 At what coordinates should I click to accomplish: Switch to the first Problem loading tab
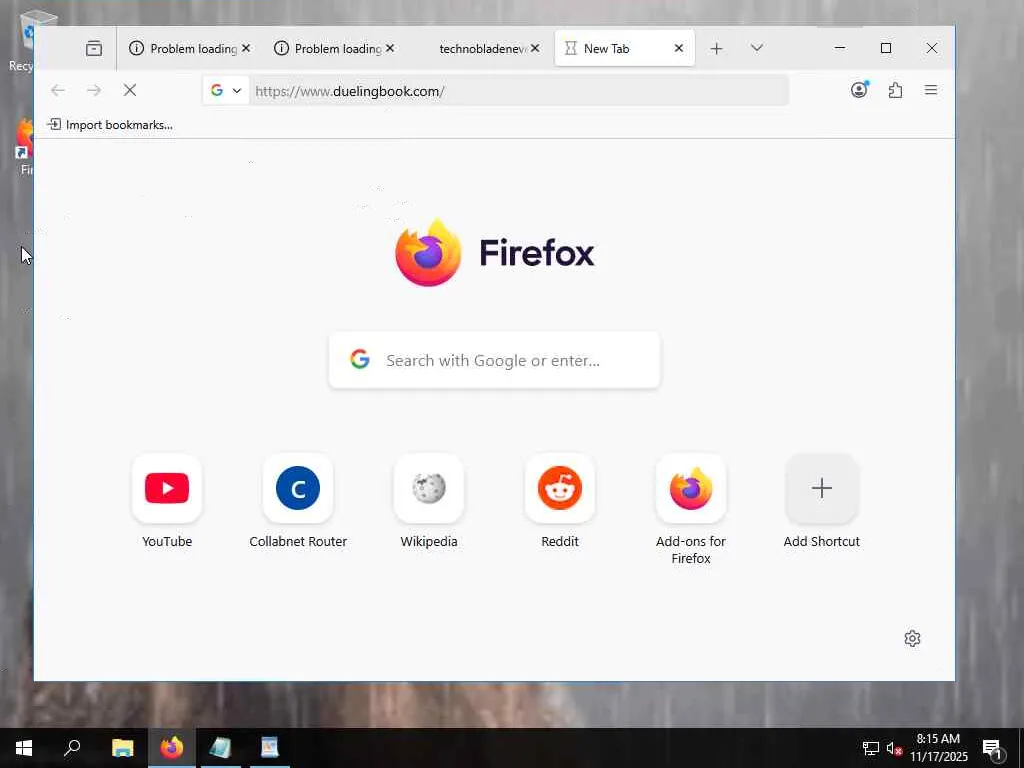tap(184, 48)
